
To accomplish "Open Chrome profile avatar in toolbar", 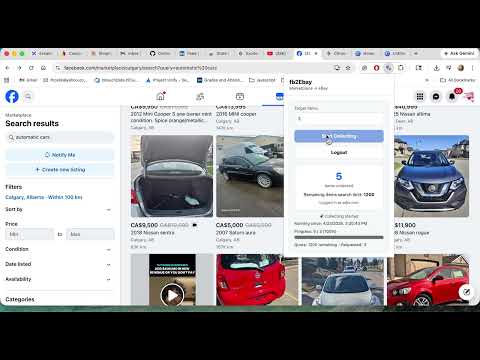I will (461, 68).
